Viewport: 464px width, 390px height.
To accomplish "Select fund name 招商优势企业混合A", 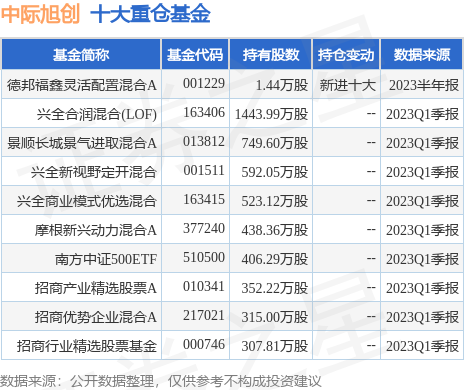I will pos(96,317).
